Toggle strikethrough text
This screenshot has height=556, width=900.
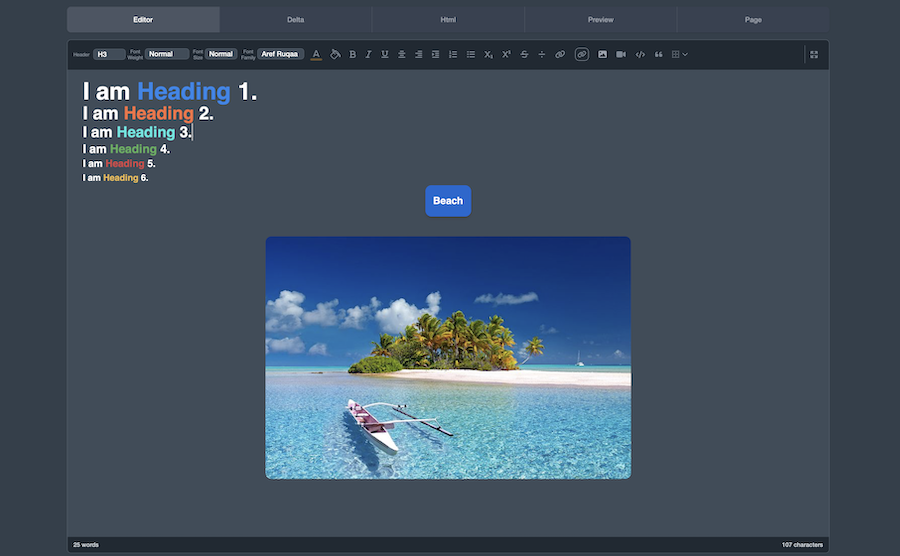pos(524,54)
